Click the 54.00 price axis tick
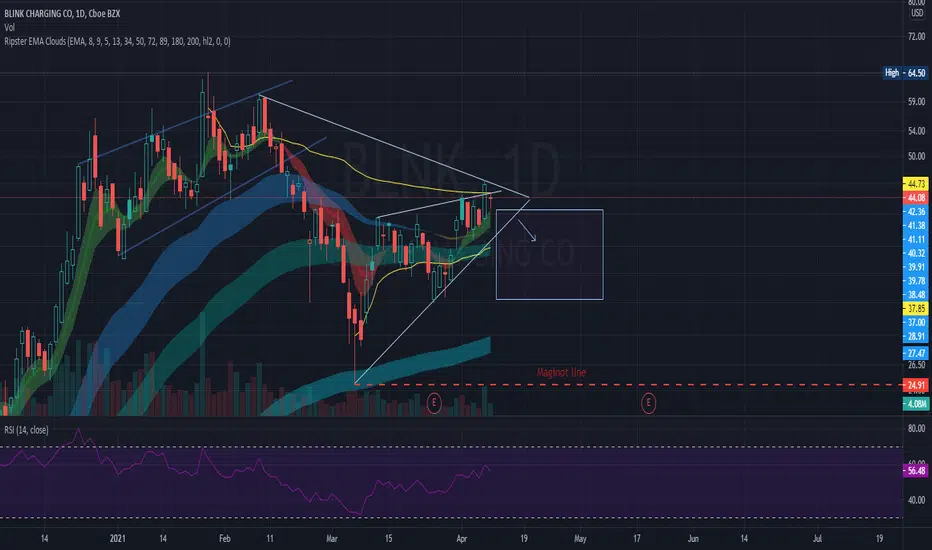The width and height of the screenshot is (932, 550). (917, 131)
